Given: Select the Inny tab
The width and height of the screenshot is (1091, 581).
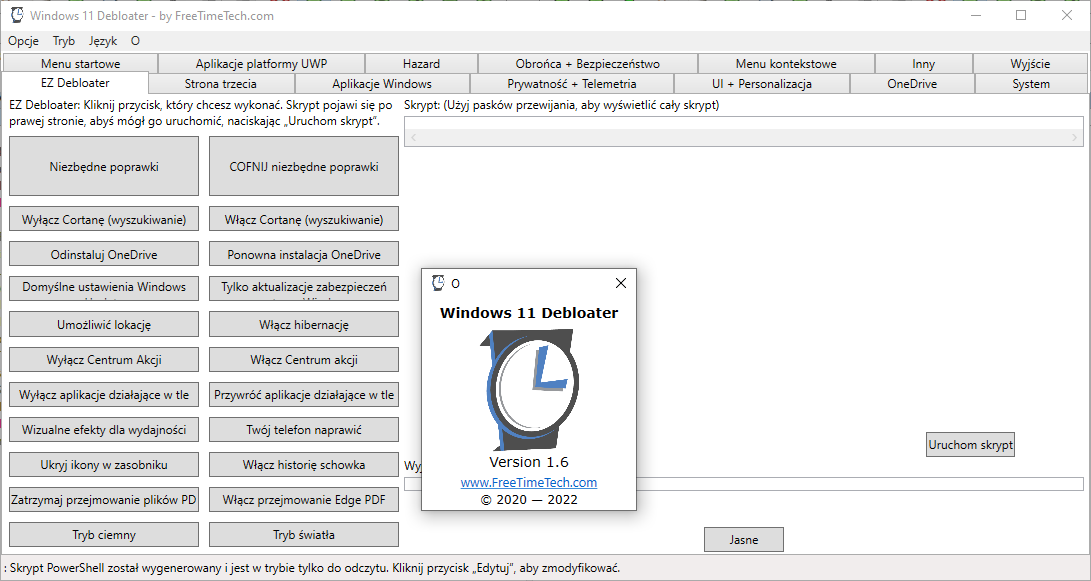Looking at the screenshot, I should pyautogui.click(x=923, y=63).
